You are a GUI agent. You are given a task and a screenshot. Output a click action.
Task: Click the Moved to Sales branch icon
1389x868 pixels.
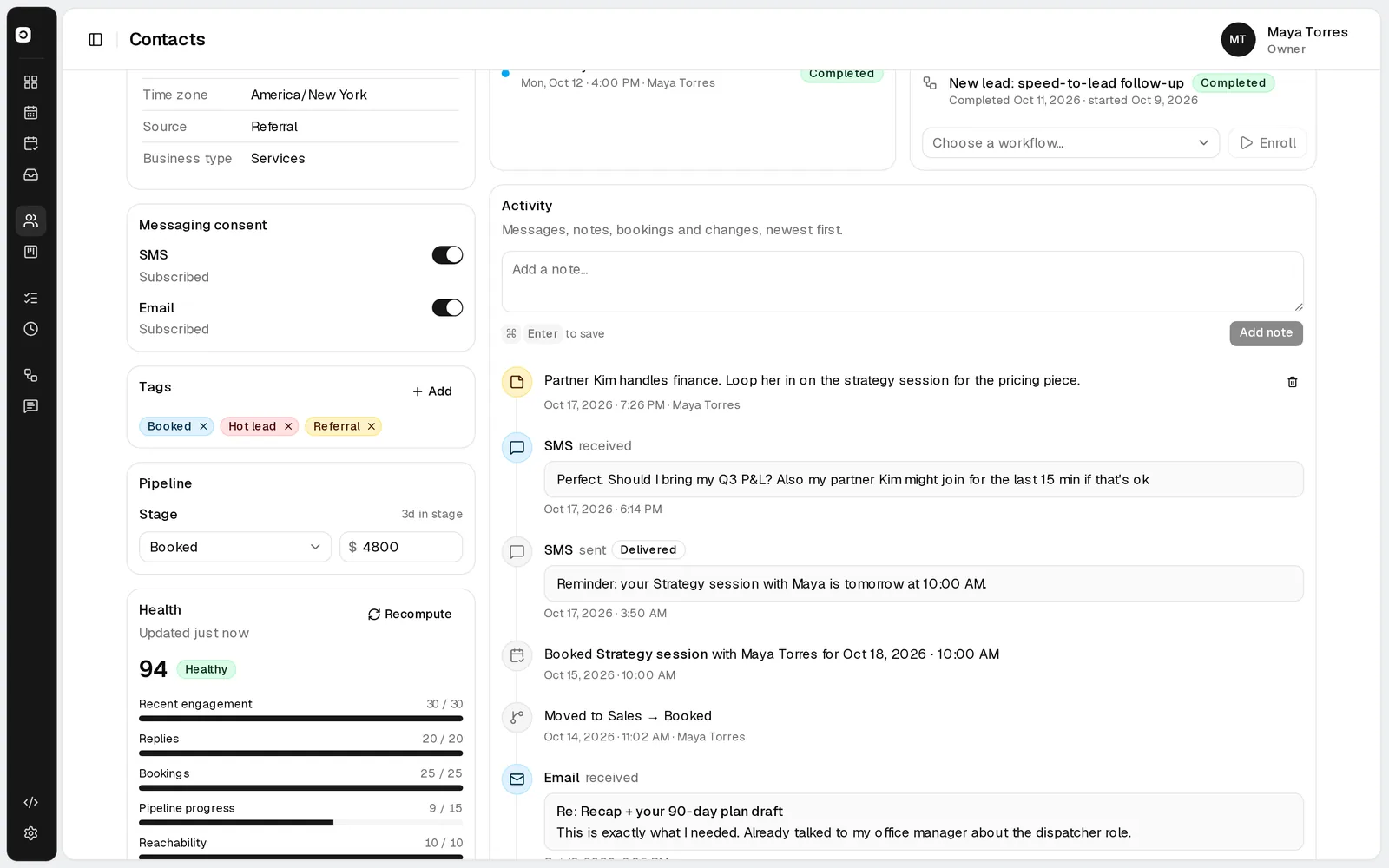pos(517,718)
